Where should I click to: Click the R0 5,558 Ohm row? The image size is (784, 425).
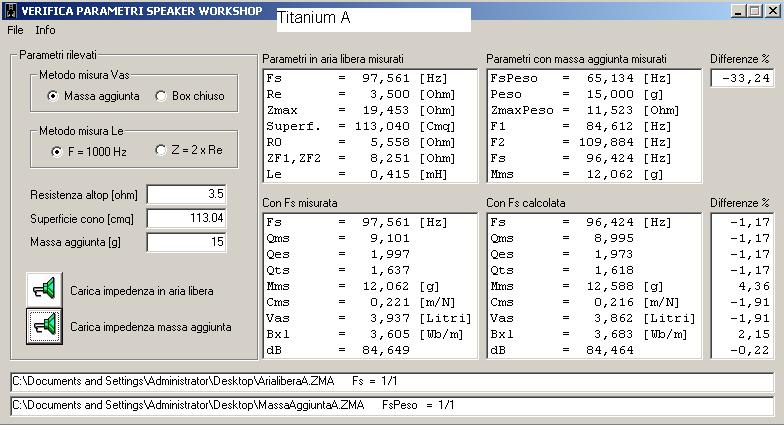[x=360, y=142]
